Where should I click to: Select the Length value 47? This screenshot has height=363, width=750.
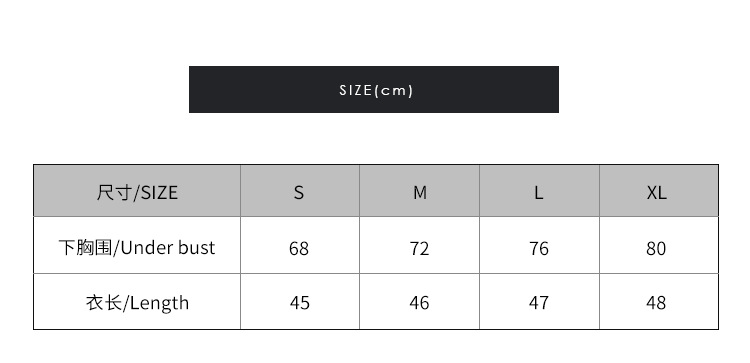pos(539,303)
